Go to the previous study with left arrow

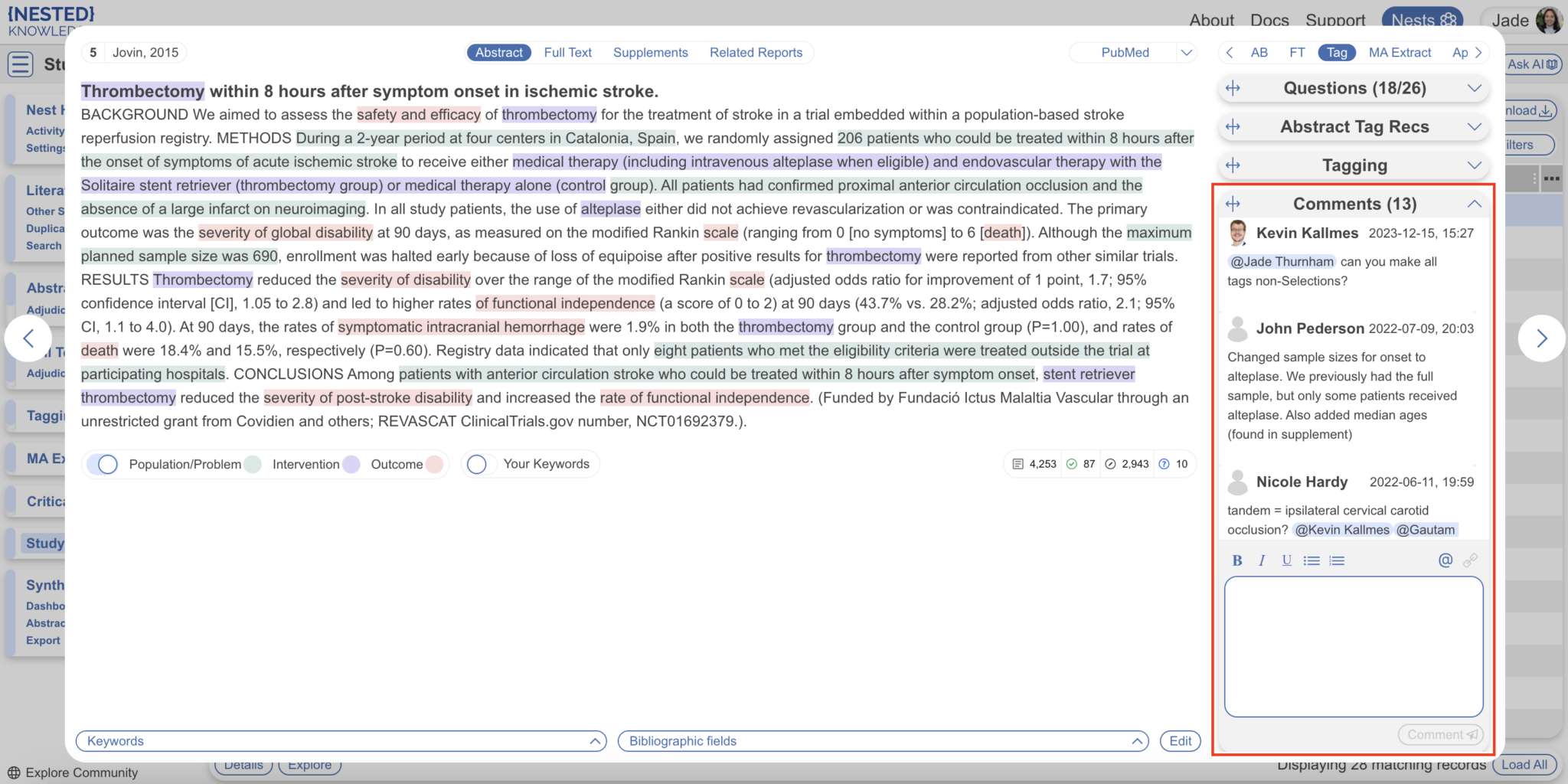28,338
